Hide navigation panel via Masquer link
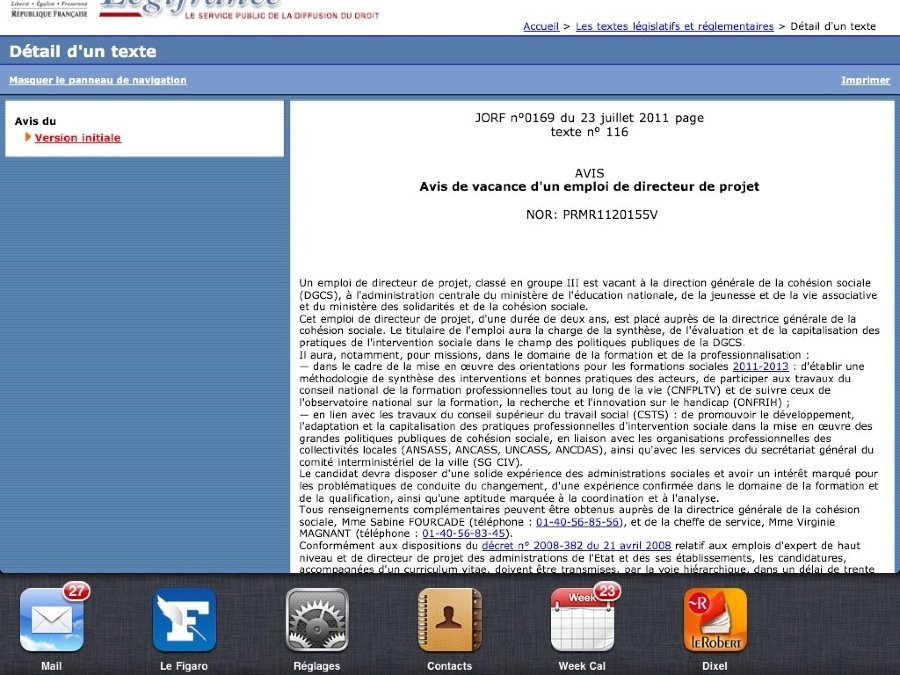This screenshot has height=675, width=900. [98, 80]
